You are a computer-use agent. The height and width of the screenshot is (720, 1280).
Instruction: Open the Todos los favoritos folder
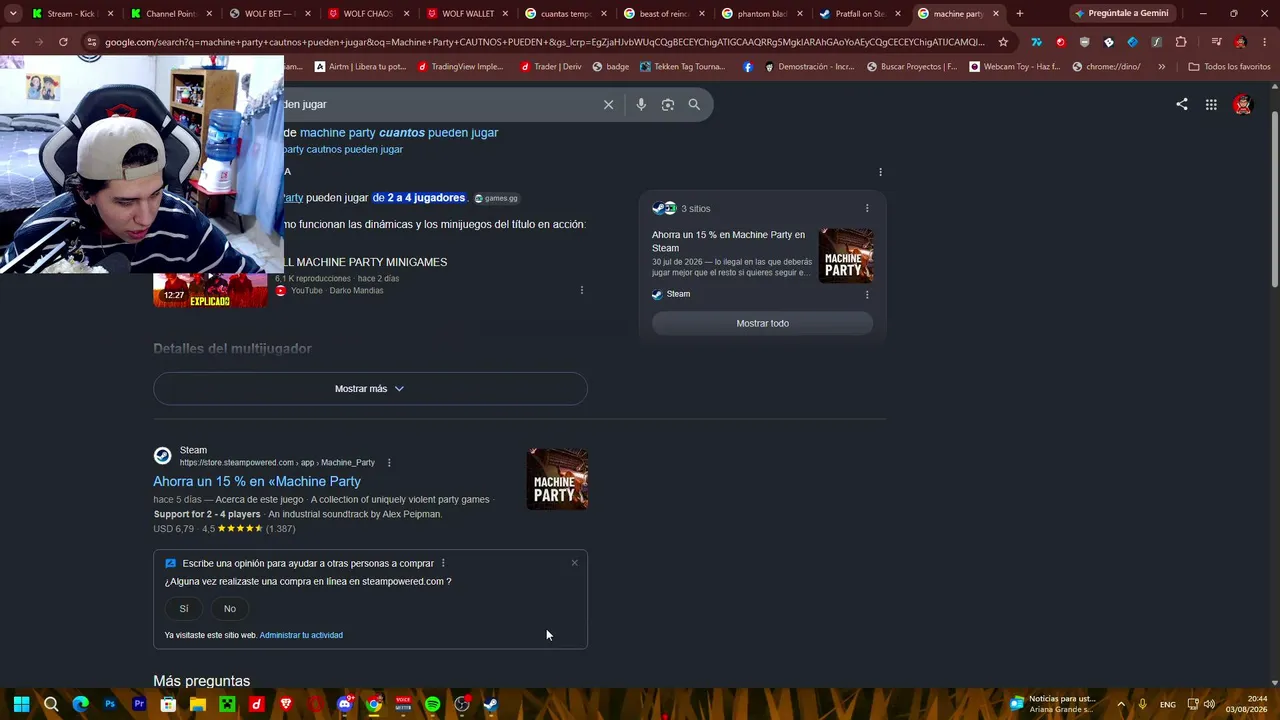pos(1229,67)
